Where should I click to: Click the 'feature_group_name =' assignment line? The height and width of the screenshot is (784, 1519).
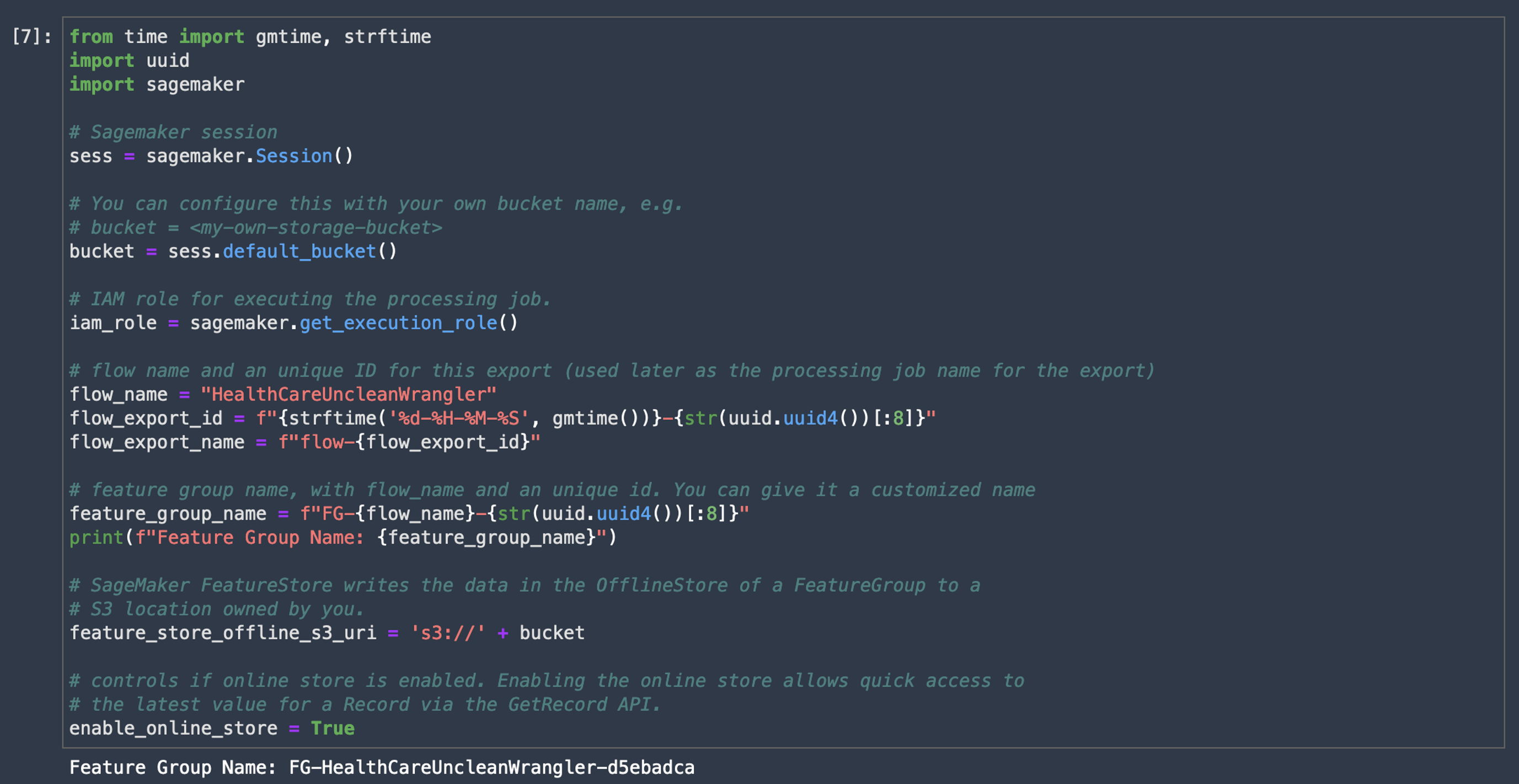pyautogui.click(x=409, y=513)
